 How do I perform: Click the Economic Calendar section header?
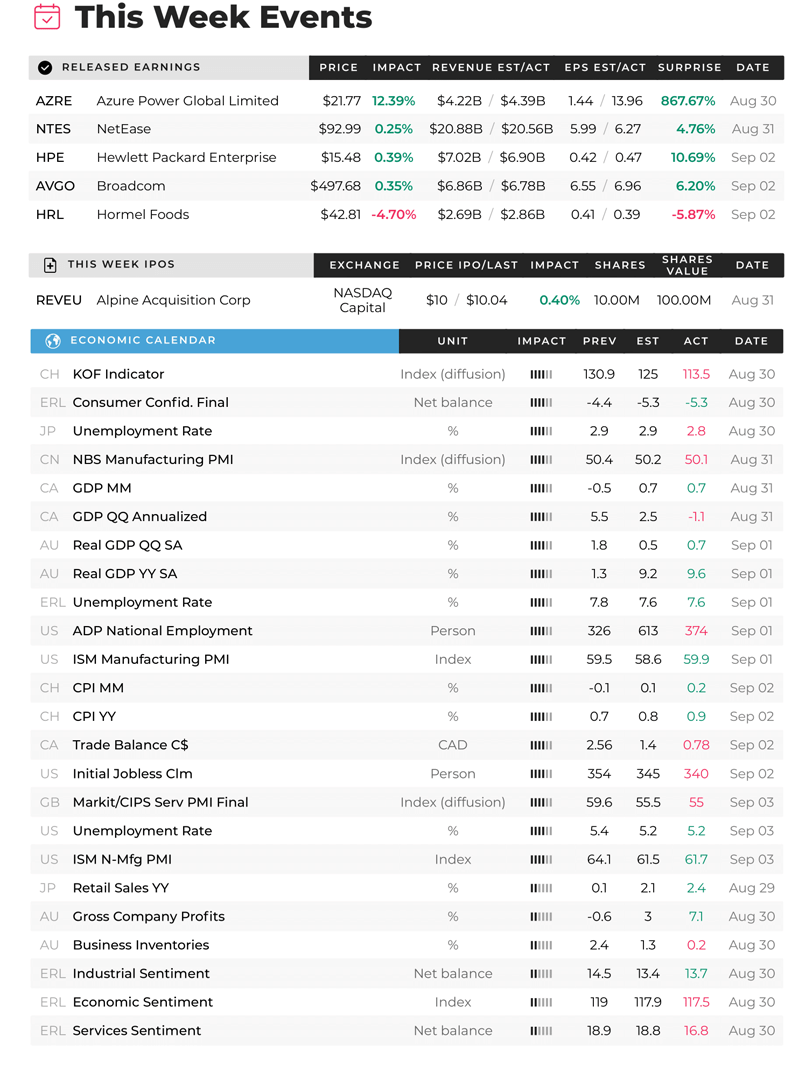click(215, 341)
